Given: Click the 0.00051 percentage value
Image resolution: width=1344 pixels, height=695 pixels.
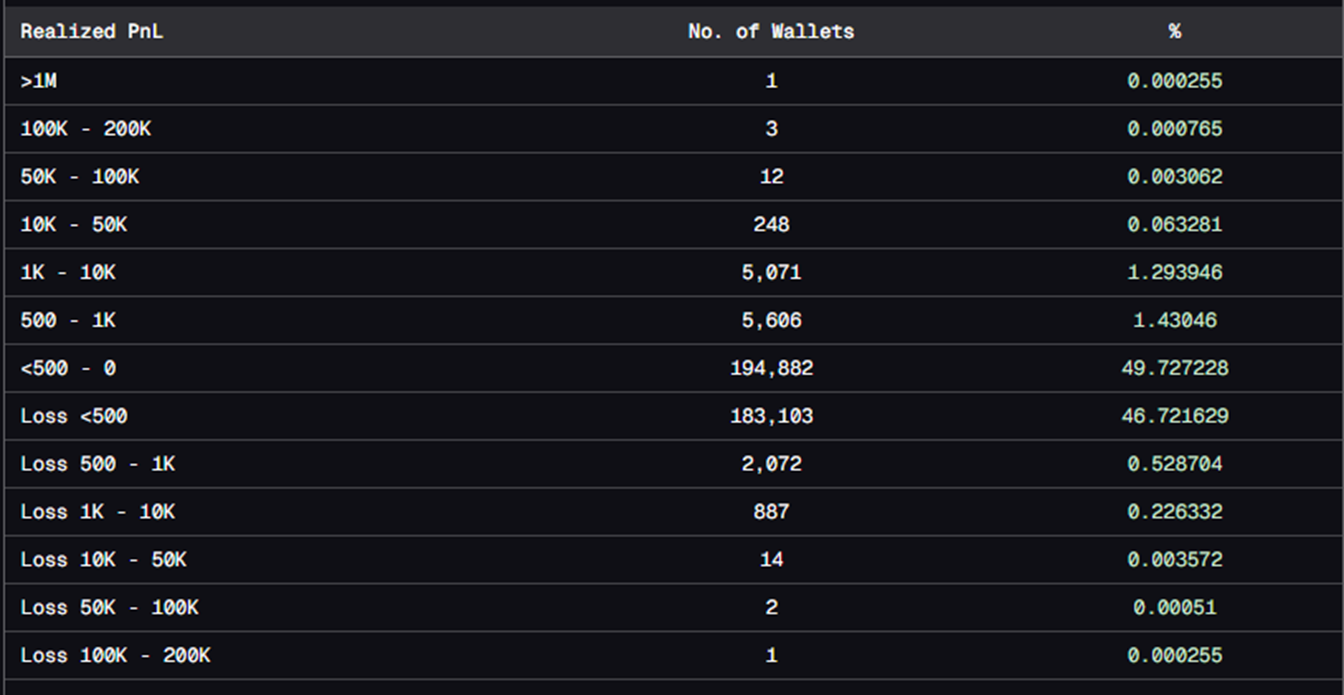Looking at the screenshot, I should [1174, 608].
